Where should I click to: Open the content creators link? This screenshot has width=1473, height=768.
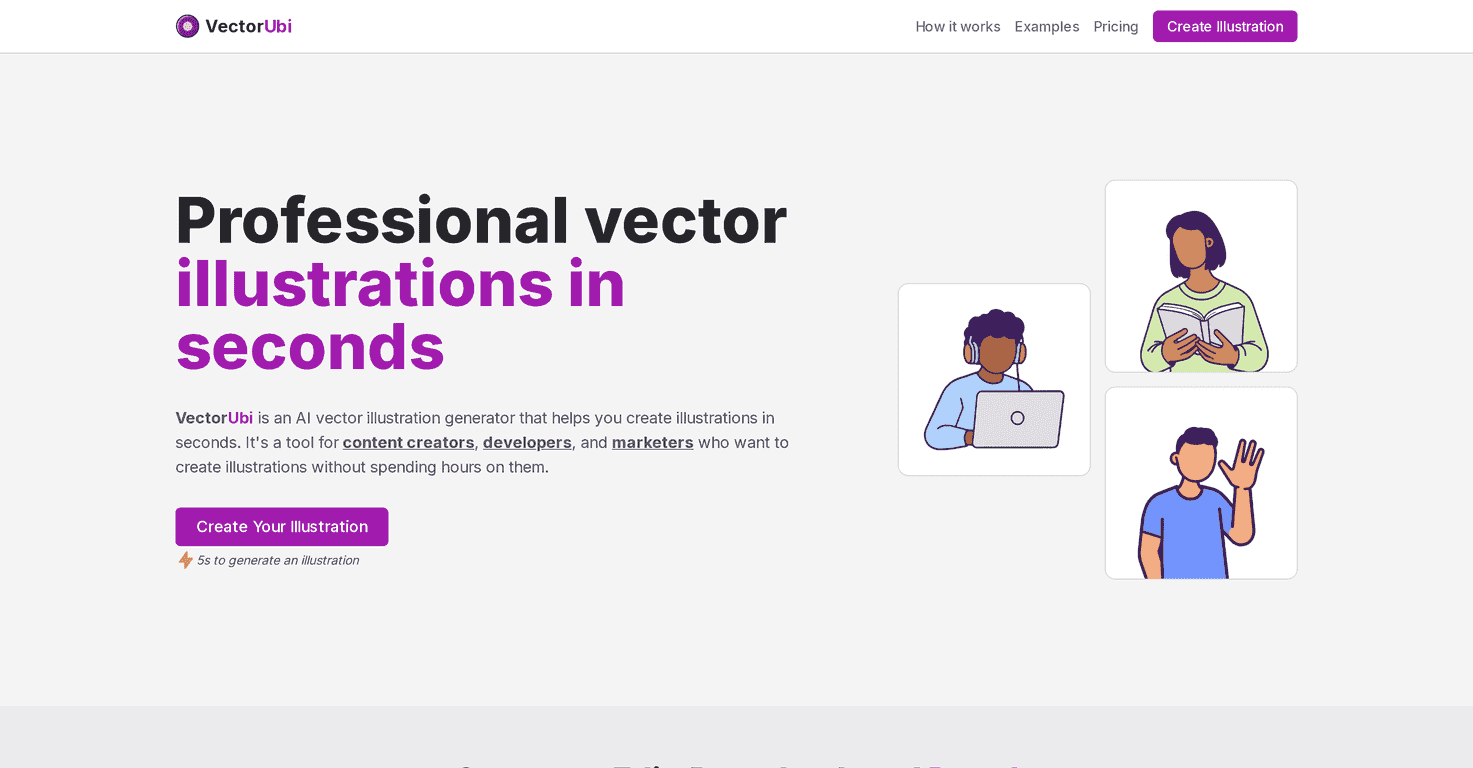(408, 442)
